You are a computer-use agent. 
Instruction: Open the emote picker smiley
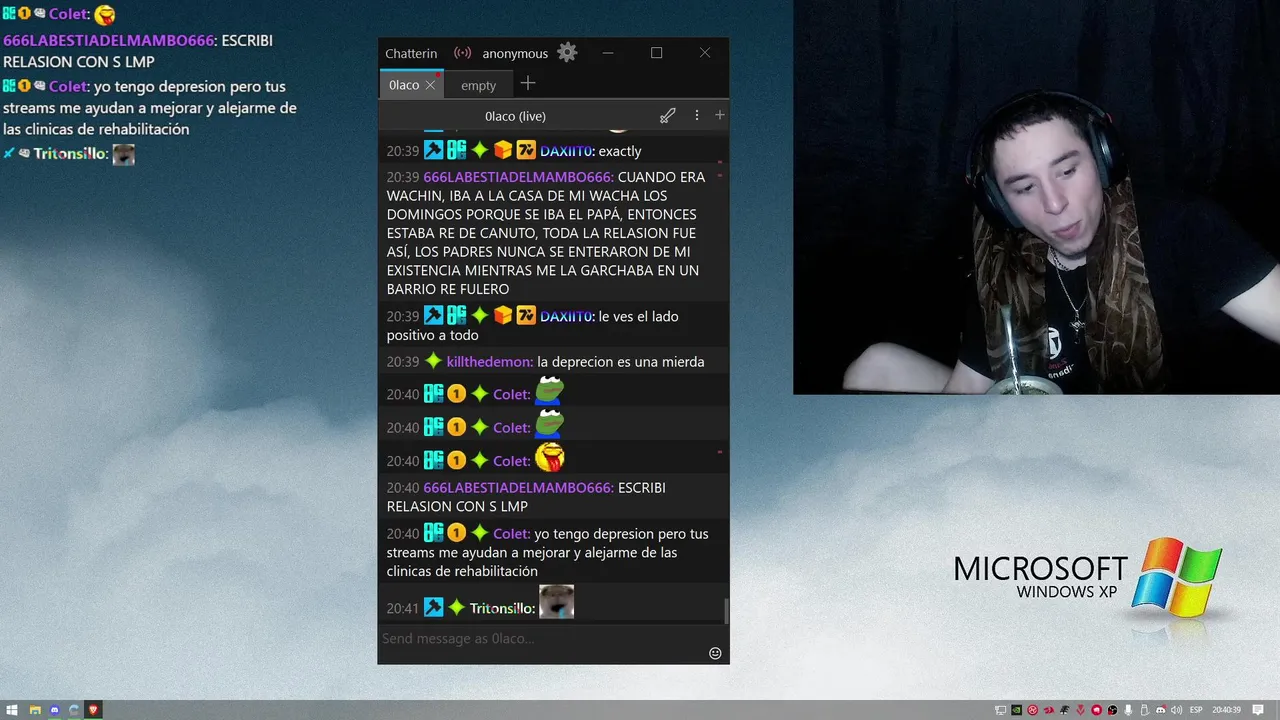point(715,653)
